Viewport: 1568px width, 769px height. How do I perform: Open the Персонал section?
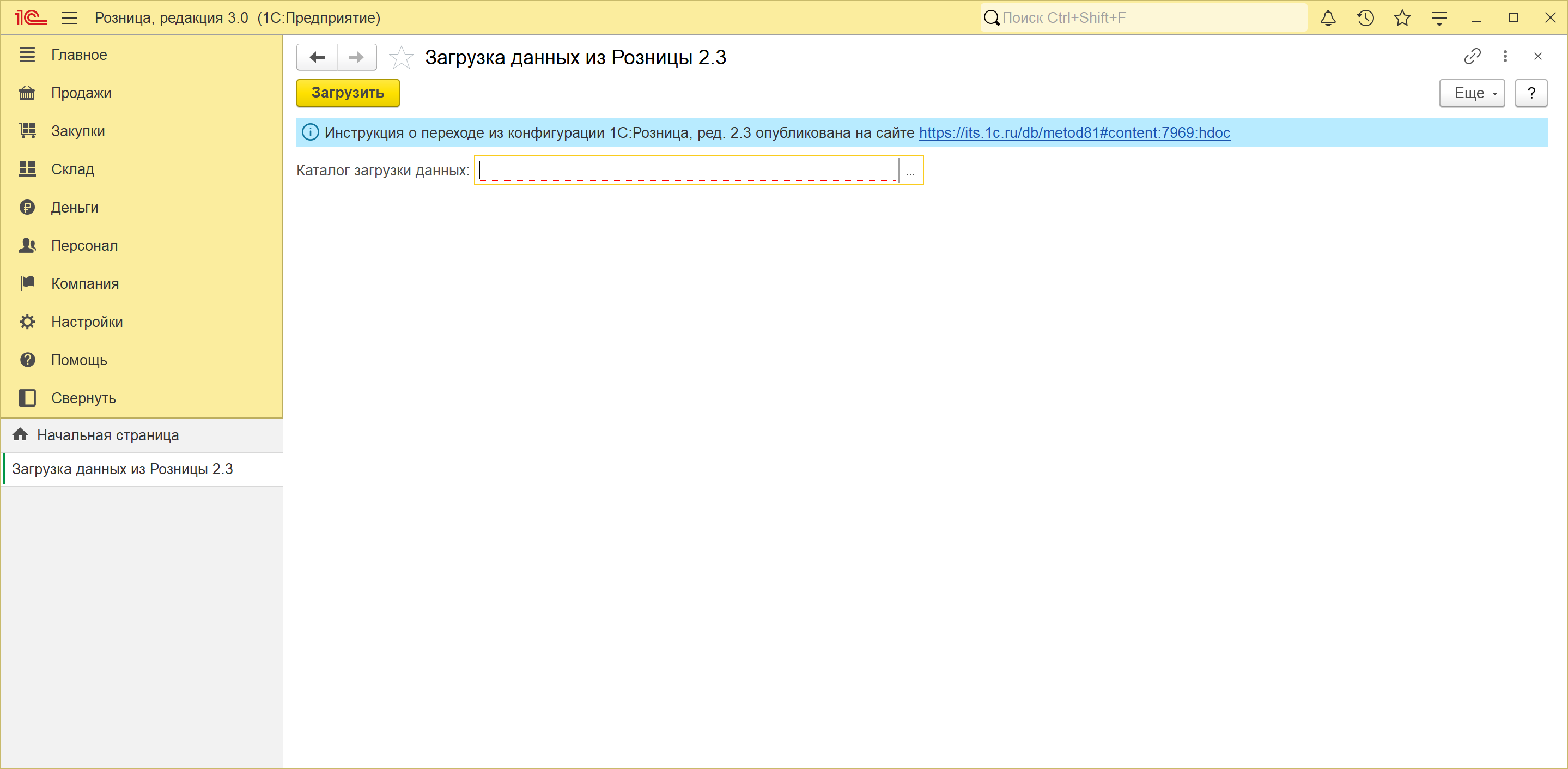142,245
